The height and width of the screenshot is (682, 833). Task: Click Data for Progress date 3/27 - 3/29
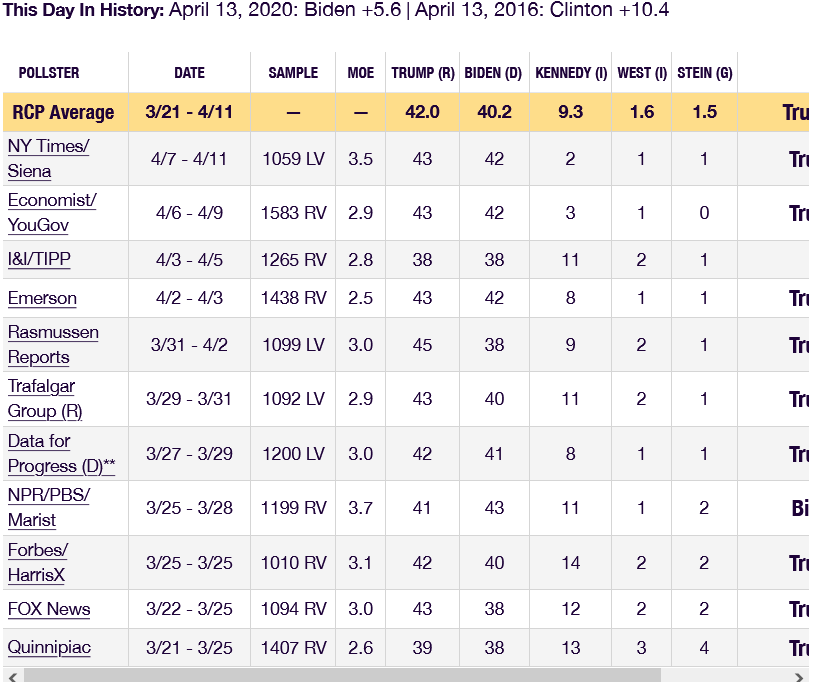(x=189, y=454)
